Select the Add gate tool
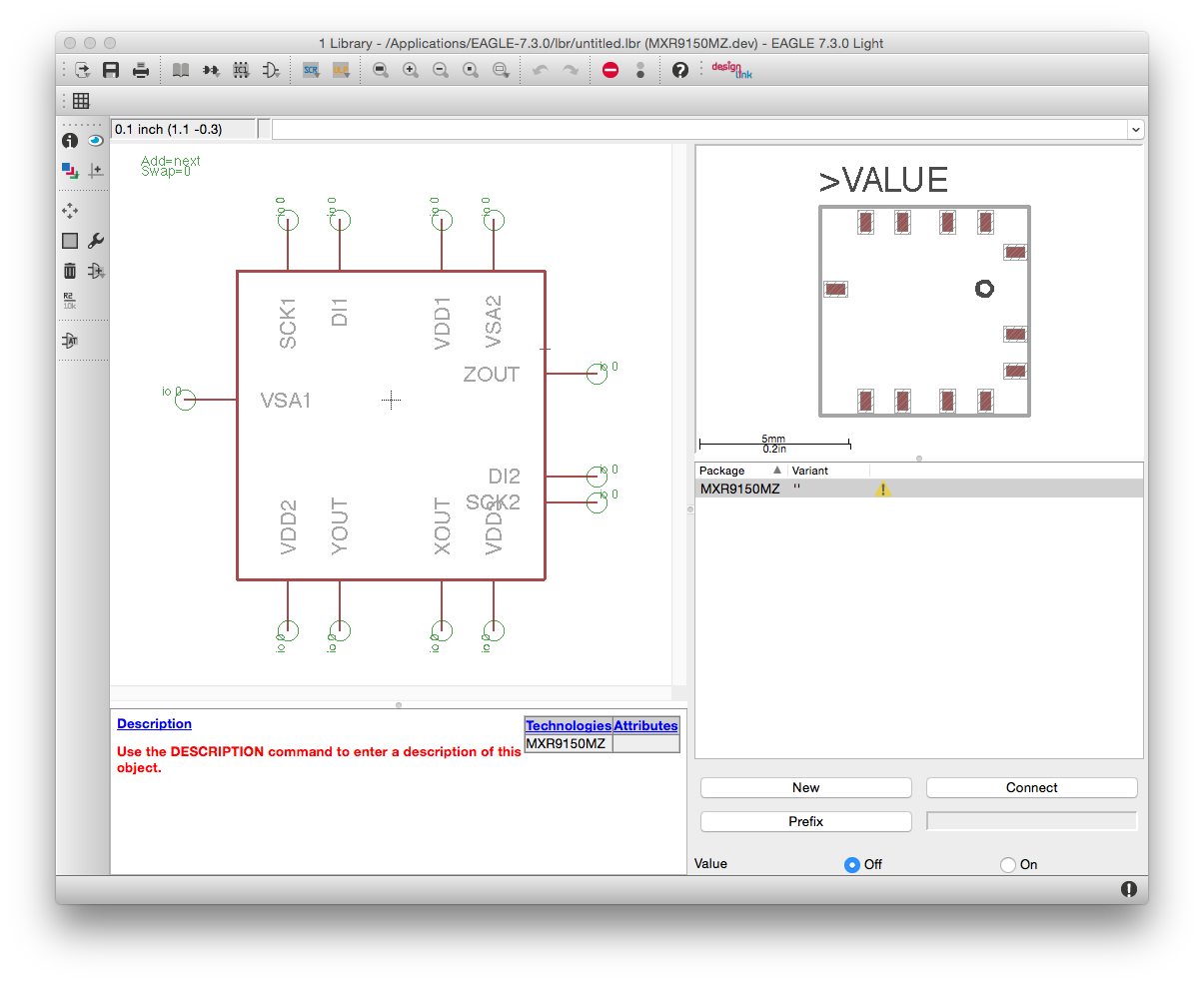 (x=96, y=271)
